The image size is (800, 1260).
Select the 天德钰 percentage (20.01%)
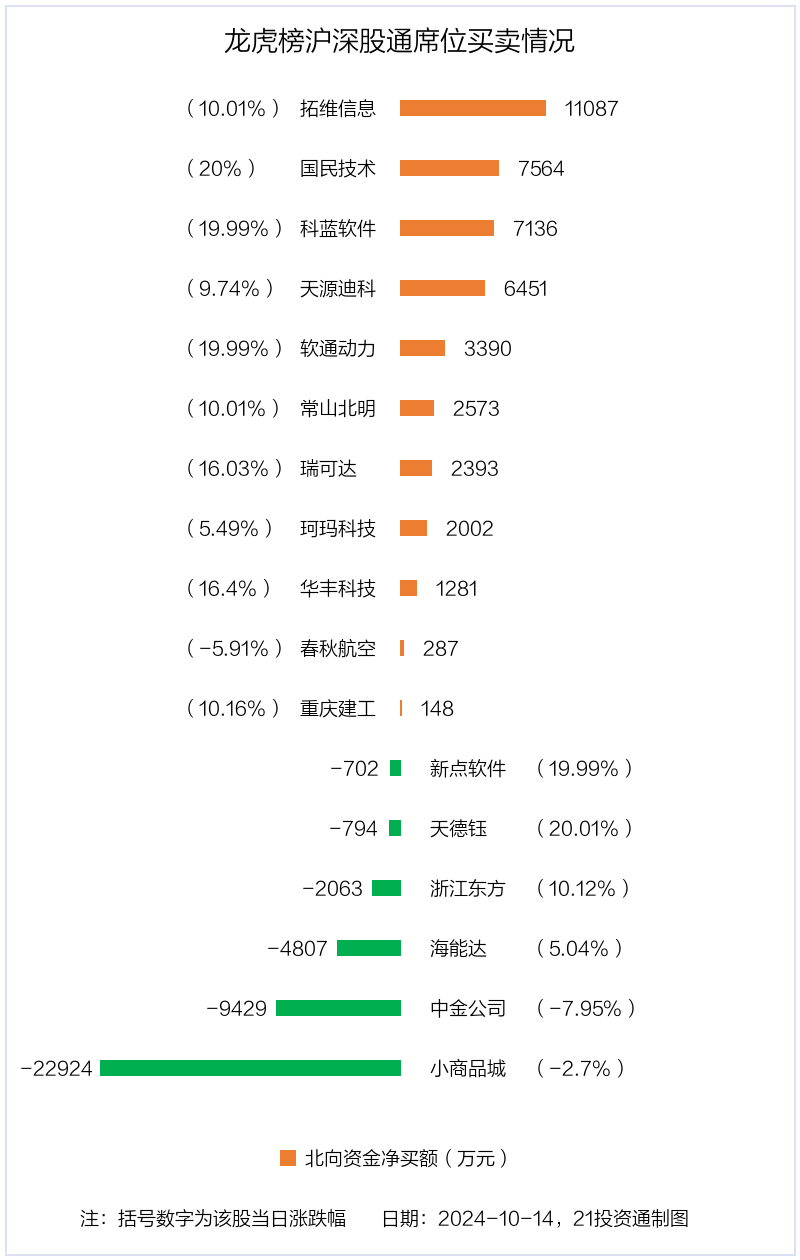tap(584, 828)
